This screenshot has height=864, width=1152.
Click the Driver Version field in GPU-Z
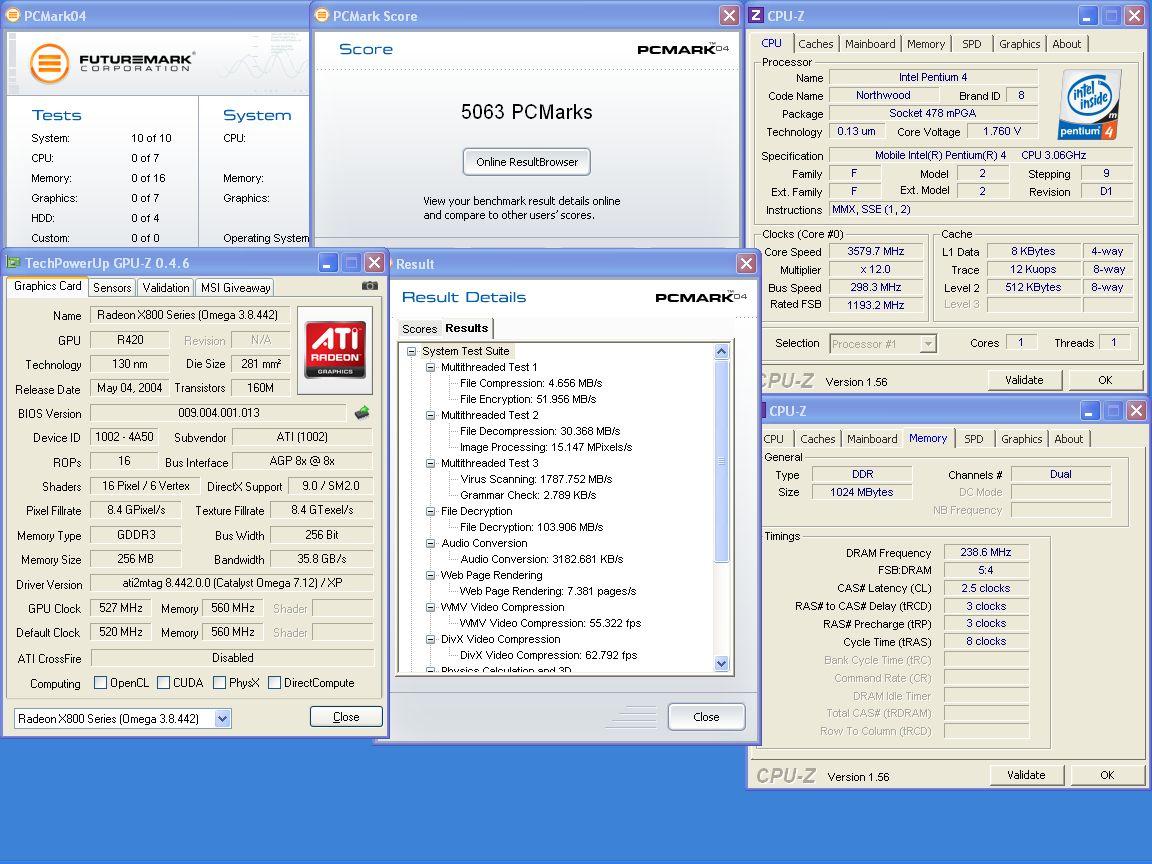pyautogui.click(x=231, y=583)
